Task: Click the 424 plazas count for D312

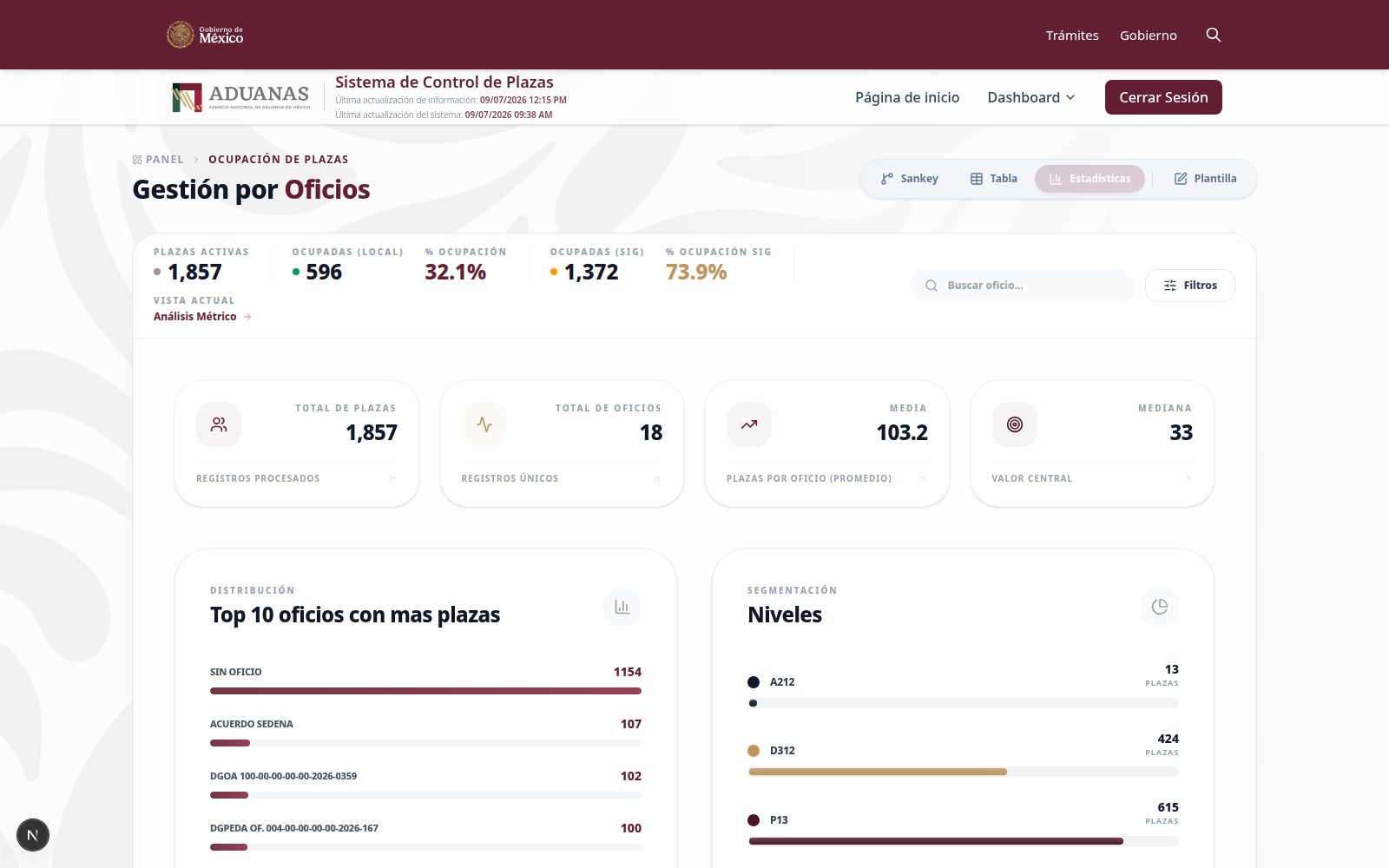Action: pos(1168,739)
